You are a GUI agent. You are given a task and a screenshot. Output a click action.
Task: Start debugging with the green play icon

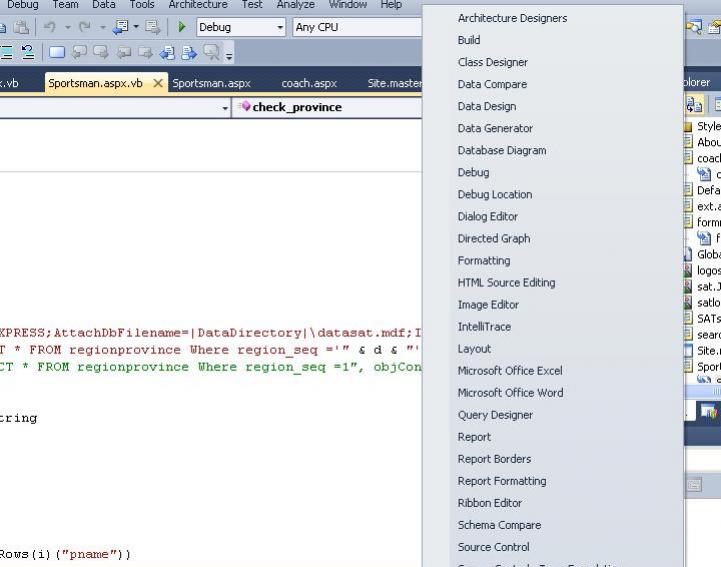click(x=182, y=27)
